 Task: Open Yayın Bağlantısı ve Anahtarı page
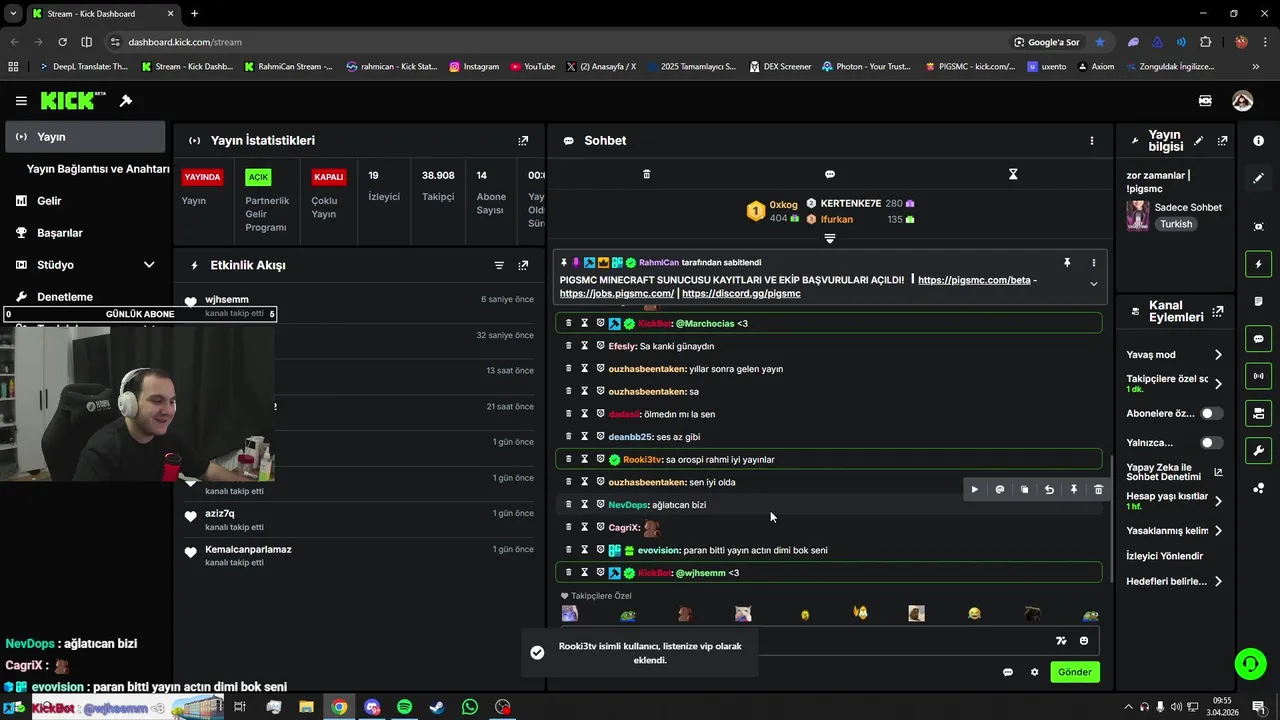[x=98, y=169]
